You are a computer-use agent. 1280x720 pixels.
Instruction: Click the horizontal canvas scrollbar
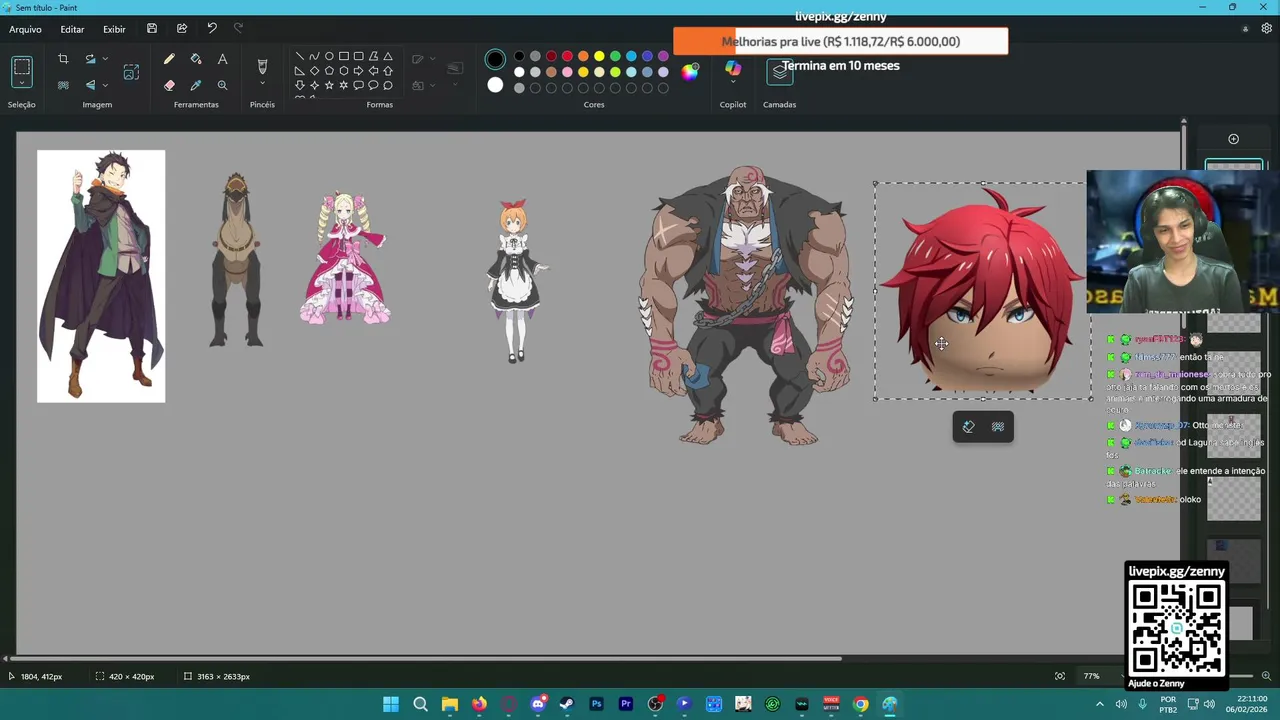(x=426, y=658)
